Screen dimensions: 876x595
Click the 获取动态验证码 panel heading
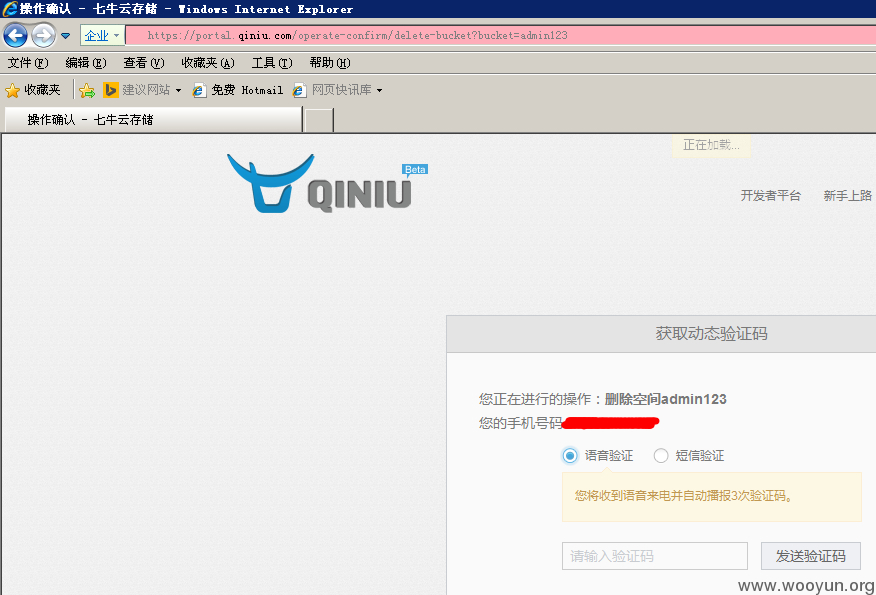(711, 334)
